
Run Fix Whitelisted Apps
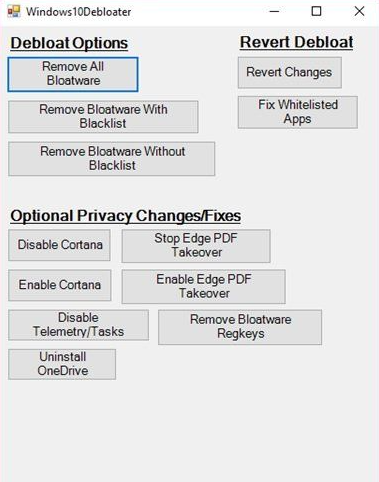[298, 112]
